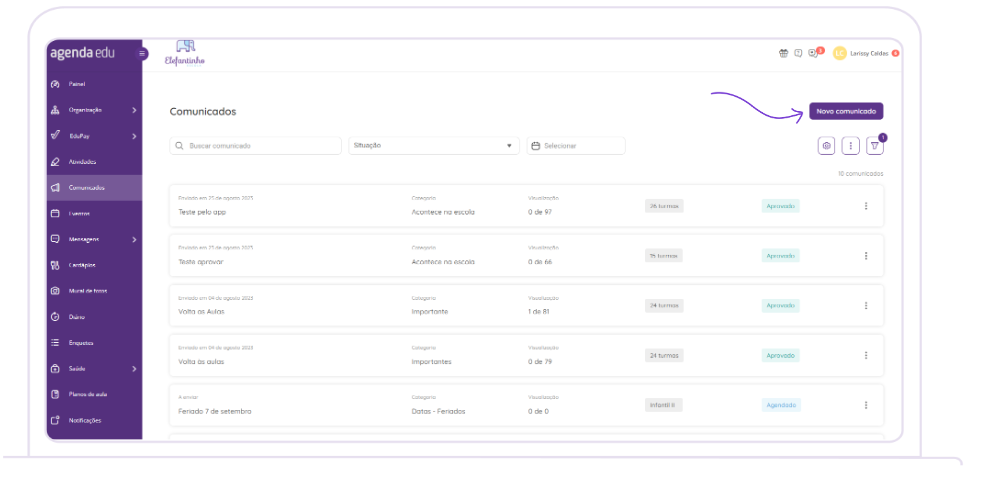Click the 0 de 97 visualização value
This screenshot has width=982, height=482.
click(x=540, y=212)
